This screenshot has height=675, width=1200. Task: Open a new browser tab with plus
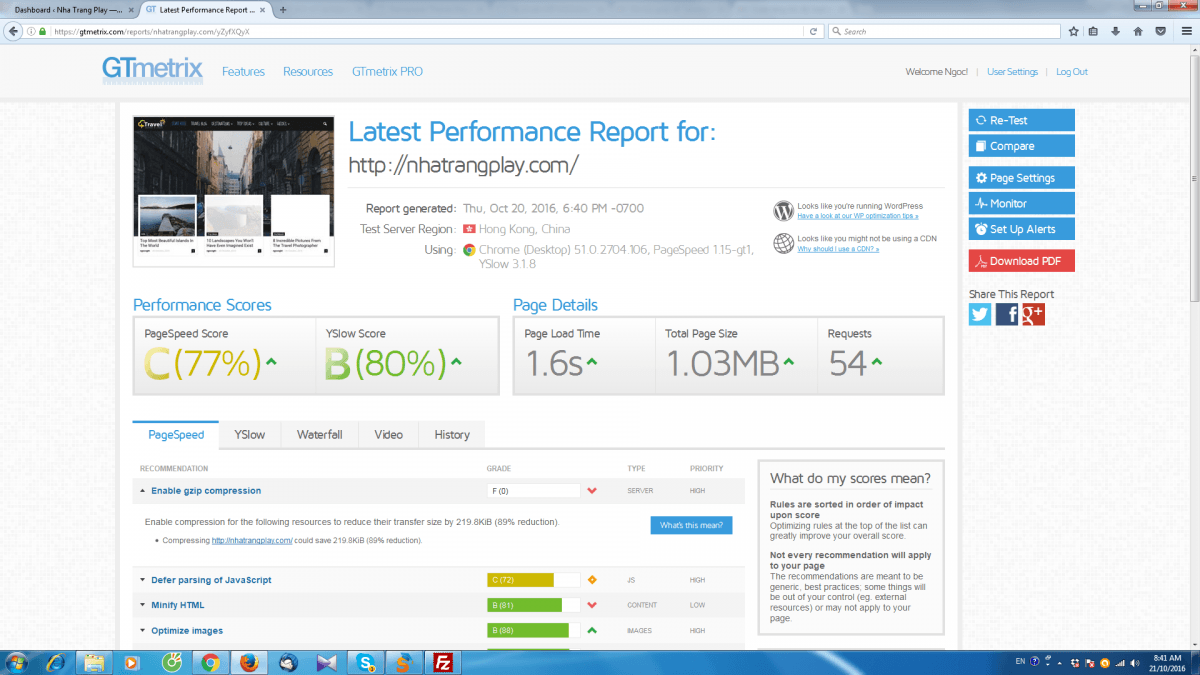pyautogui.click(x=283, y=10)
